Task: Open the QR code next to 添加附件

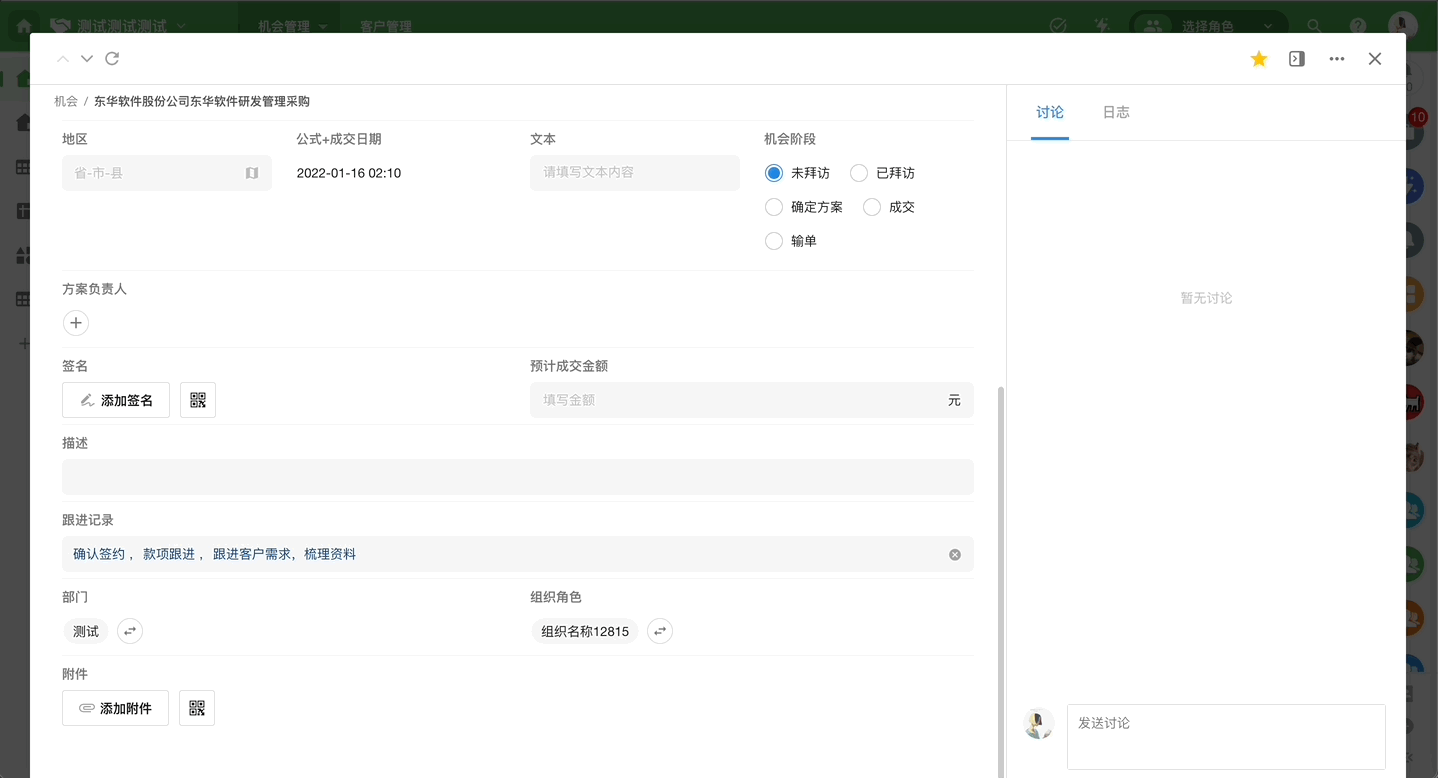Action: [197, 708]
